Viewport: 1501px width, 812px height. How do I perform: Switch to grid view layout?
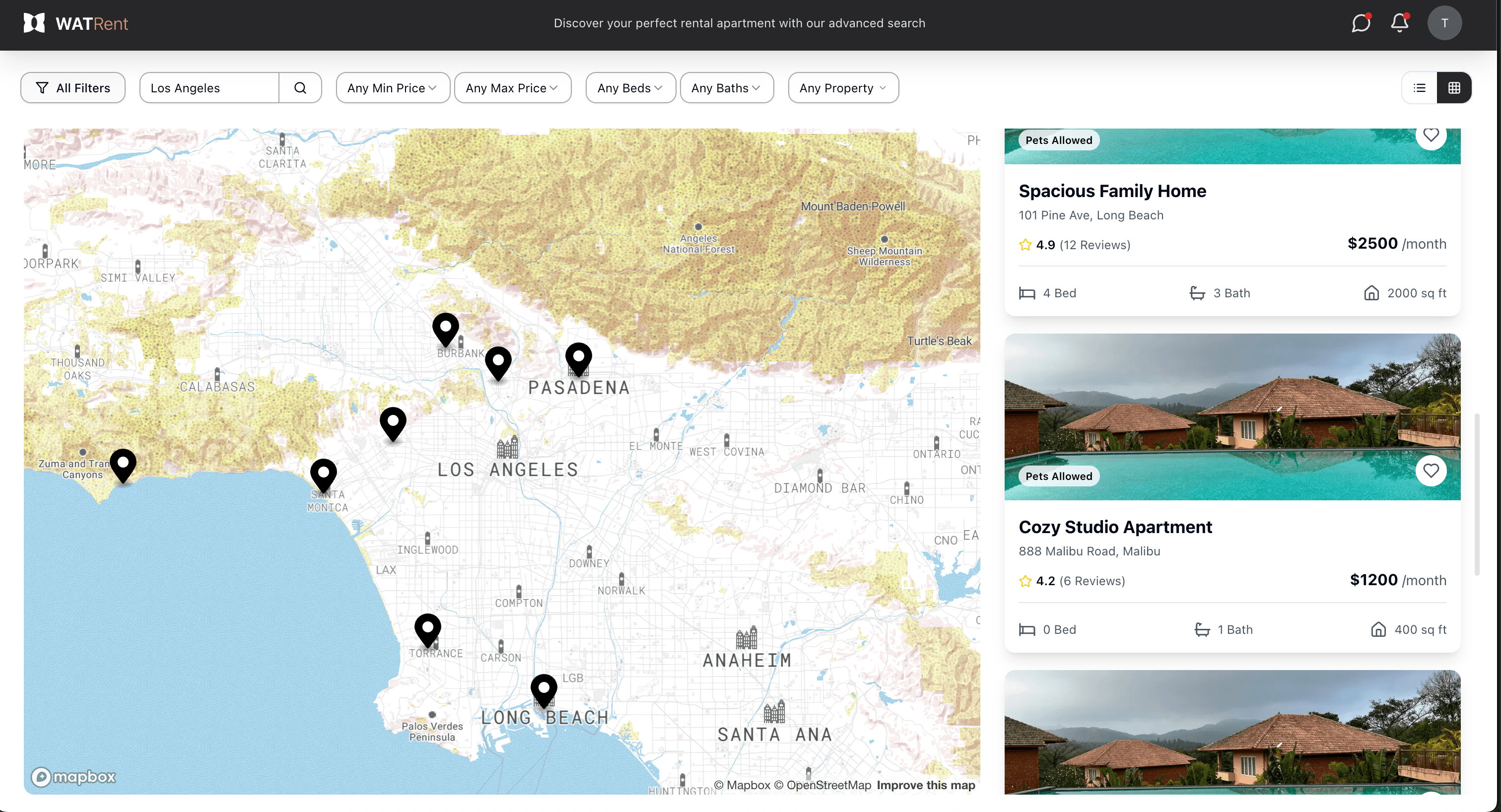click(x=1454, y=88)
